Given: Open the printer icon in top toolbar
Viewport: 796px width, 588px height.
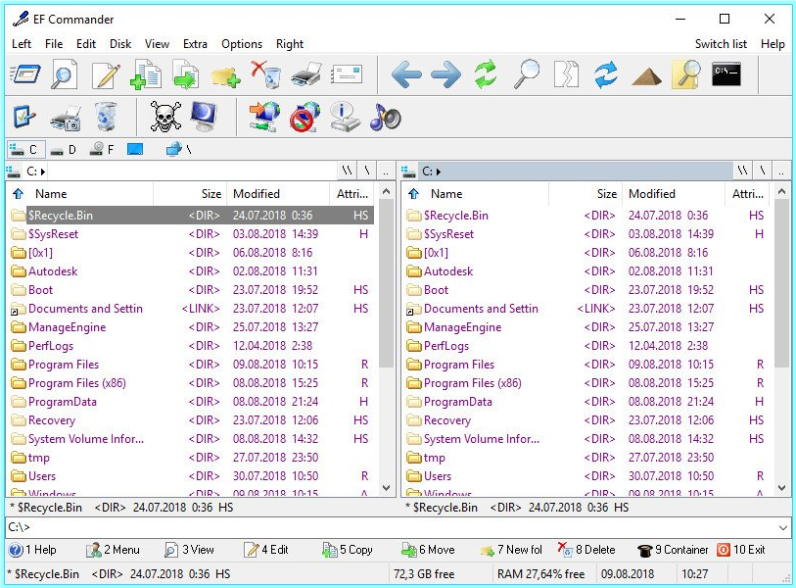Looking at the screenshot, I should click(x=306, y=75).
